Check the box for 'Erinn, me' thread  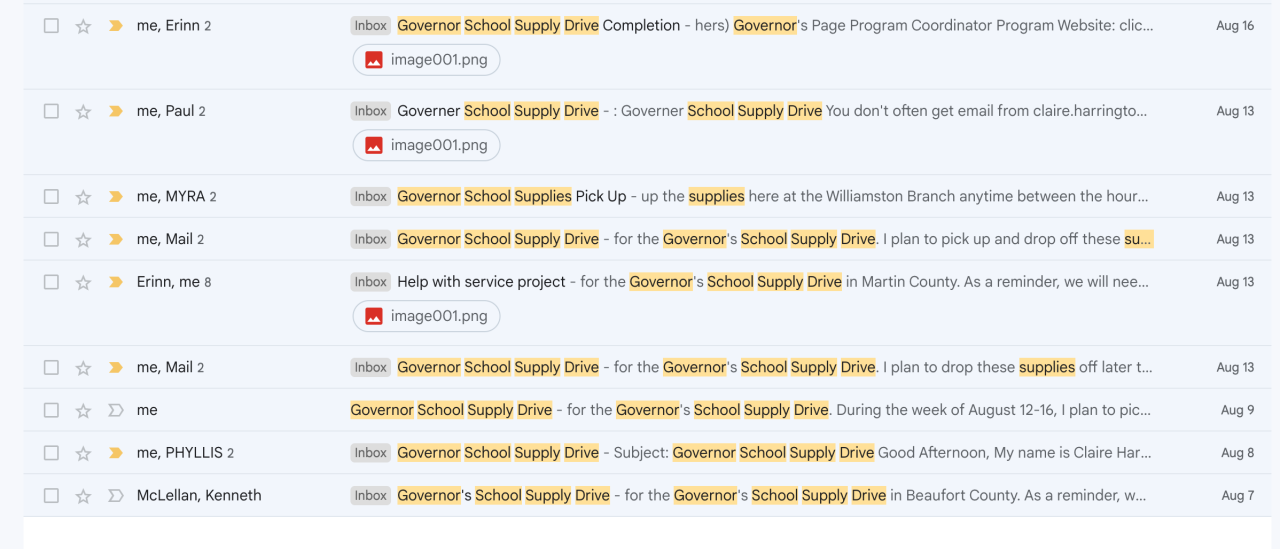click(51, 282)
